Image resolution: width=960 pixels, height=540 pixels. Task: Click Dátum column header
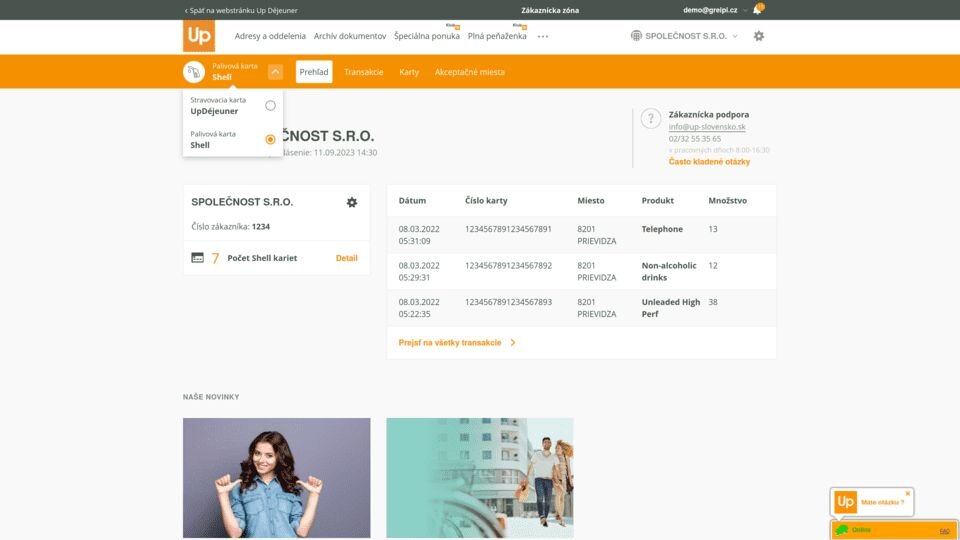click(x=412, y=201)
